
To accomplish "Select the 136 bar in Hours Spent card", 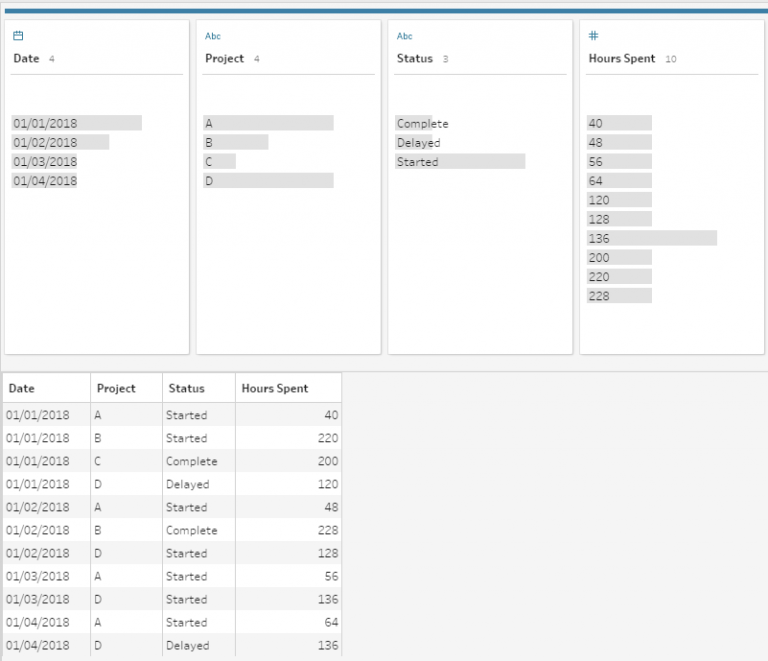I will click(x=652, y=238).
